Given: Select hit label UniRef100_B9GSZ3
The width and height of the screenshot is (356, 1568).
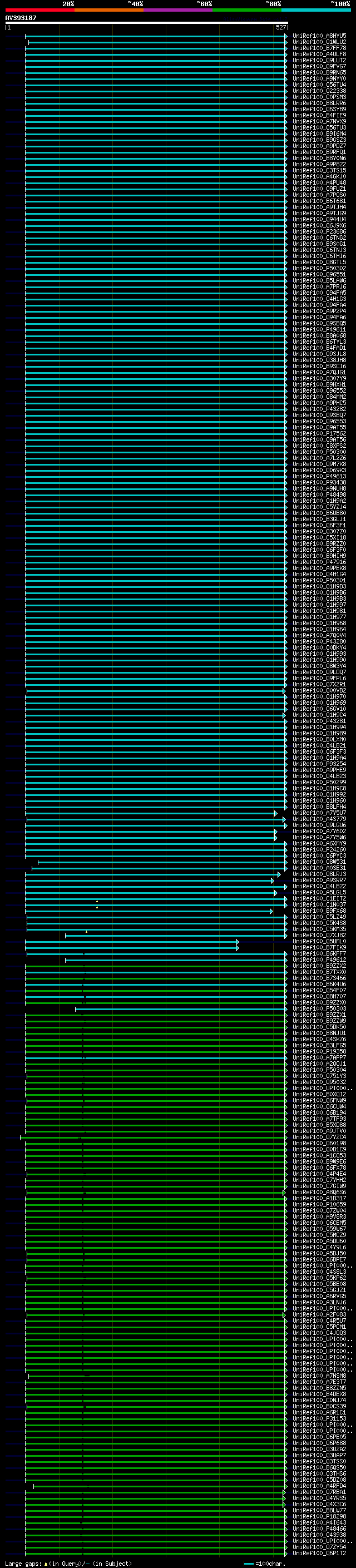Looking at the screenshot, I should point(319,140).
